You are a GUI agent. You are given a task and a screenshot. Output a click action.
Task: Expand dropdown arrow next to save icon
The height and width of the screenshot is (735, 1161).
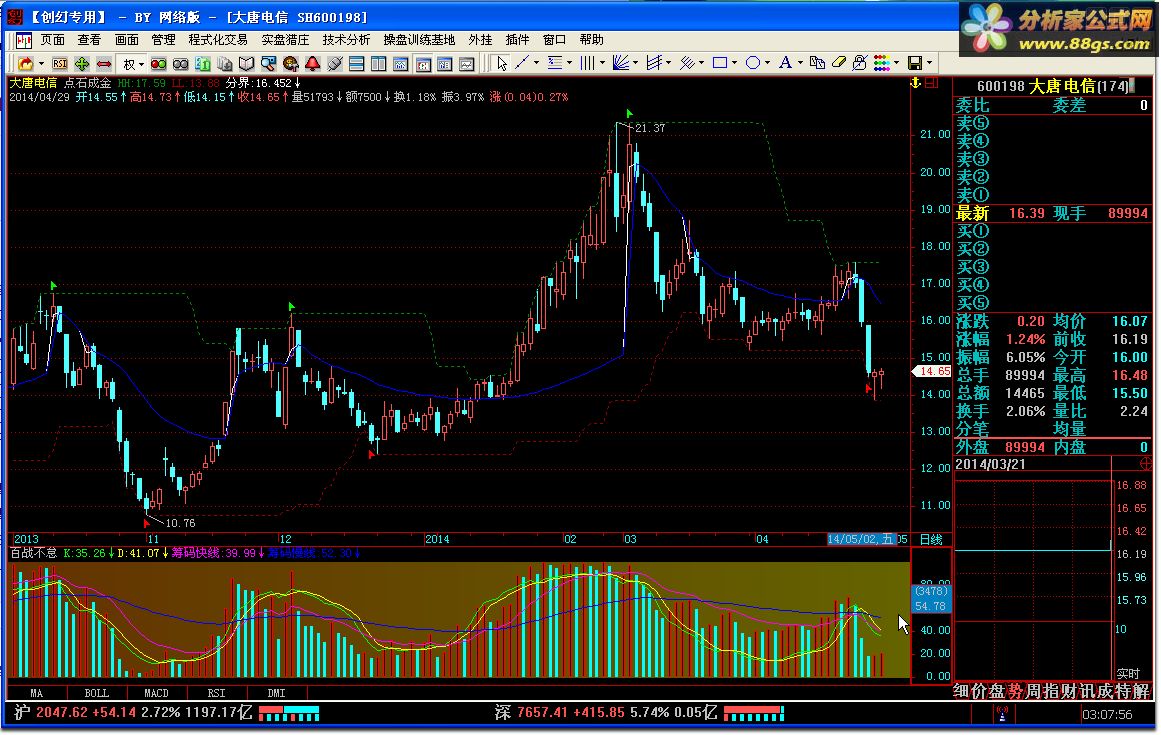pos(930,63)
